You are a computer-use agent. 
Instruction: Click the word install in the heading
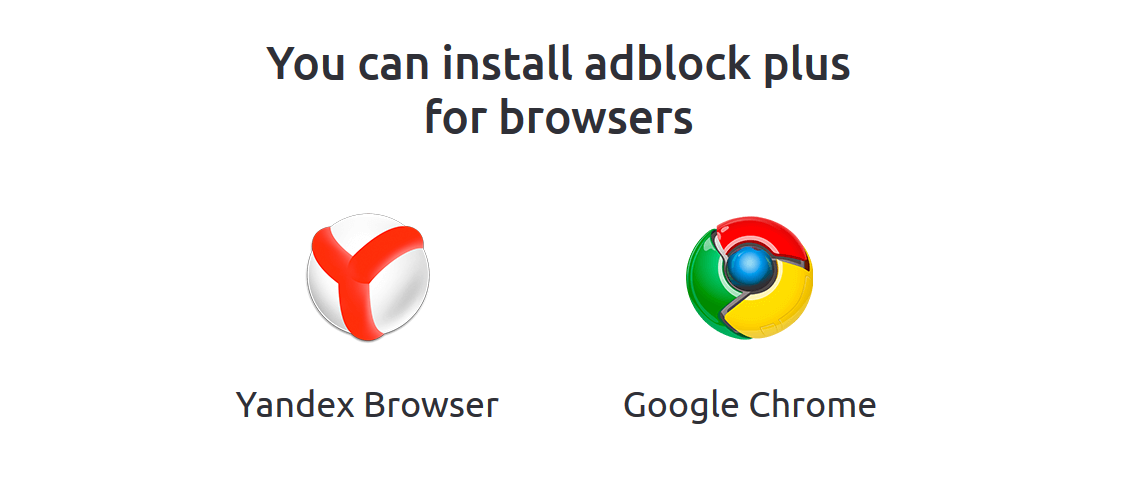point(507,62)
